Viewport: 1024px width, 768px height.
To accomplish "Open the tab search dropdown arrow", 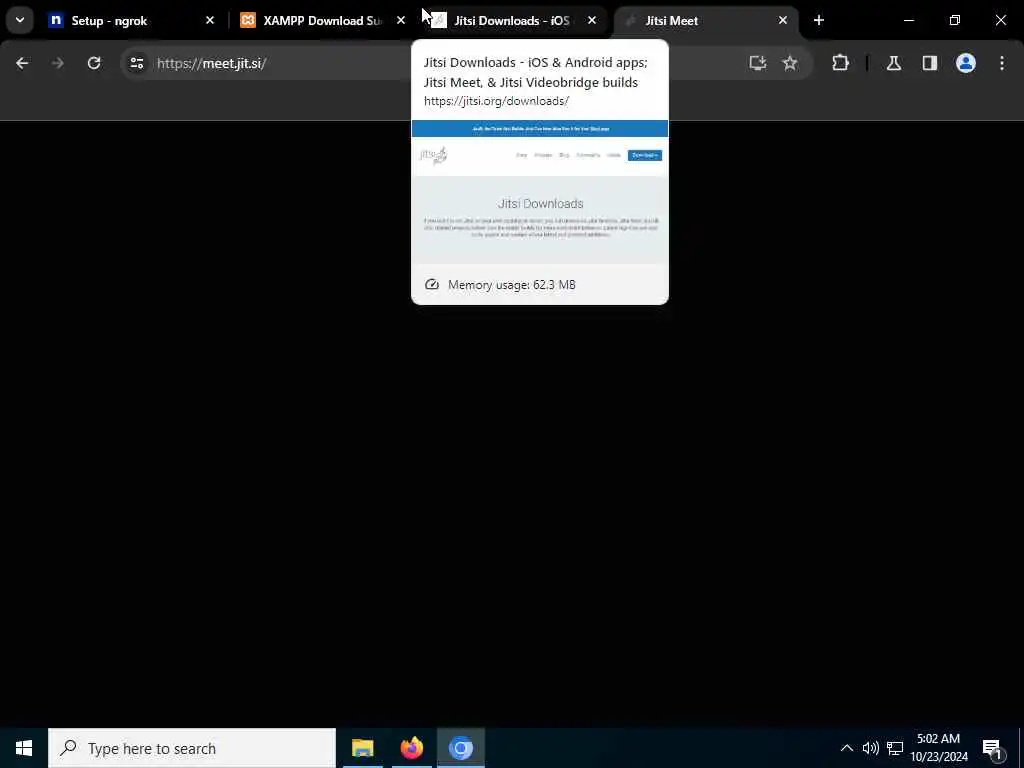I will click(x=20, y=20).
